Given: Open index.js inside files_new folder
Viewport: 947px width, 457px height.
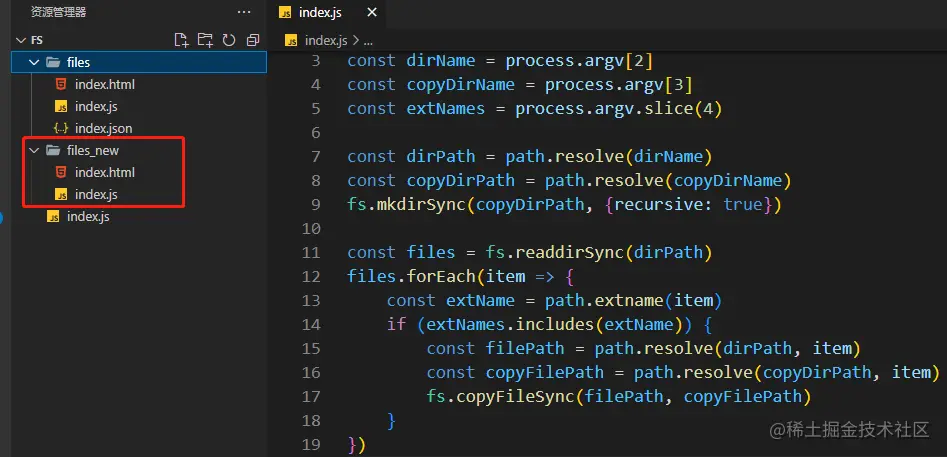Looking at the screenshot, I should 96,194.
